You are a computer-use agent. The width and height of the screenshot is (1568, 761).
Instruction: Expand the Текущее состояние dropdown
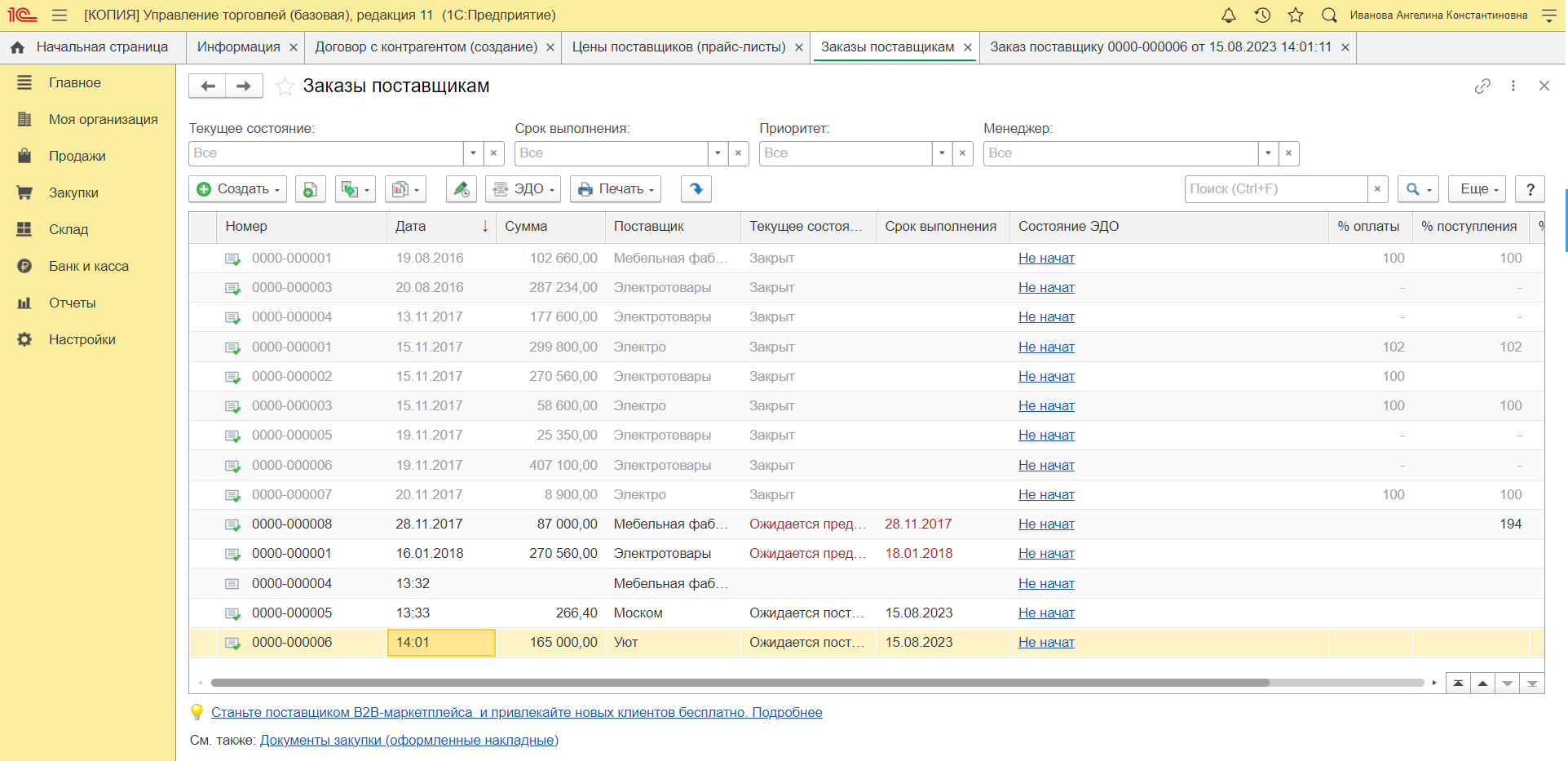(473, 153)
